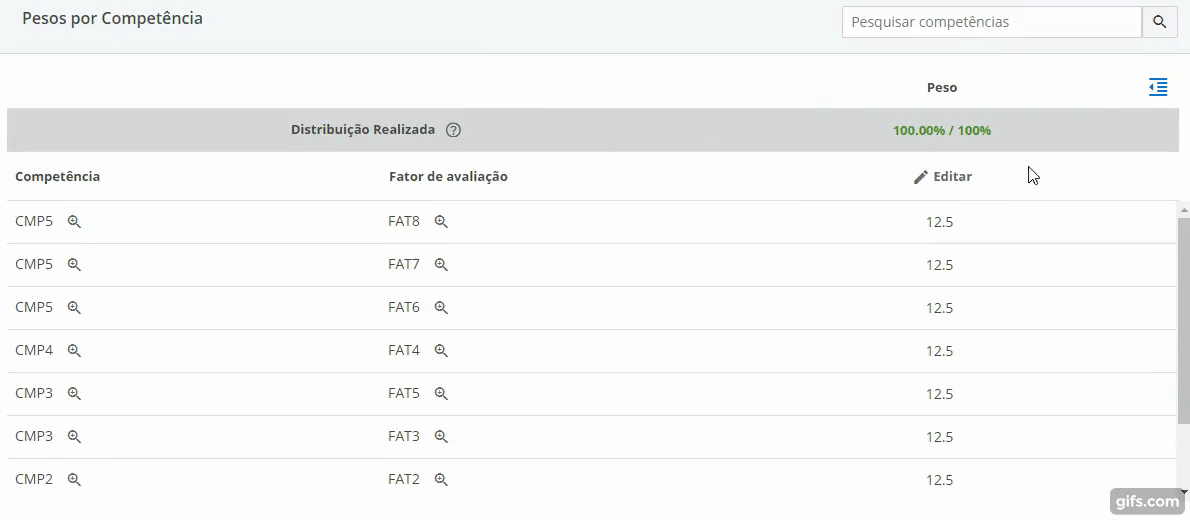Click the 12.5 weight in FAT8 row

tap(939, 222)
